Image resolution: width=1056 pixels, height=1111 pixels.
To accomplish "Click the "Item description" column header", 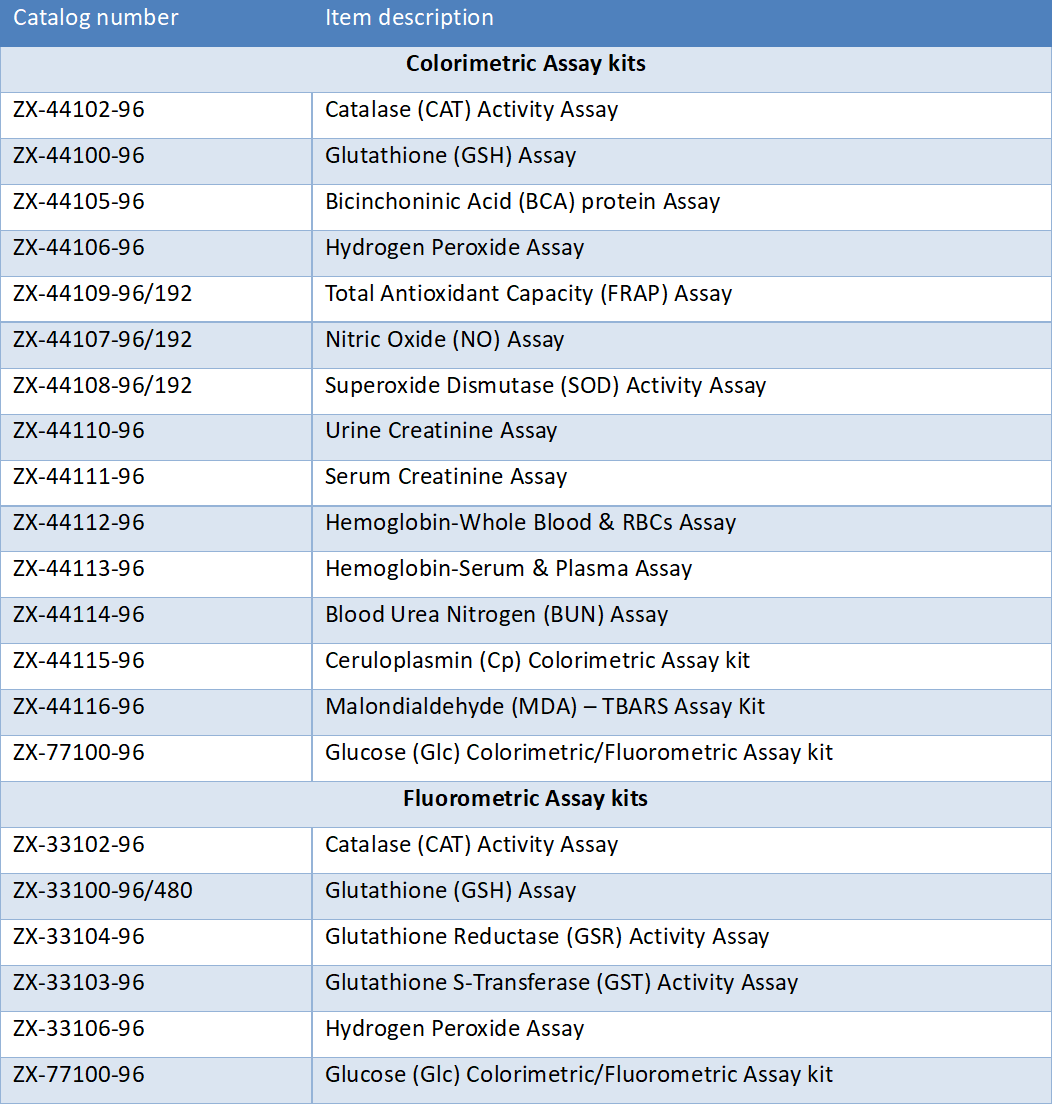I will coord(409,18).
